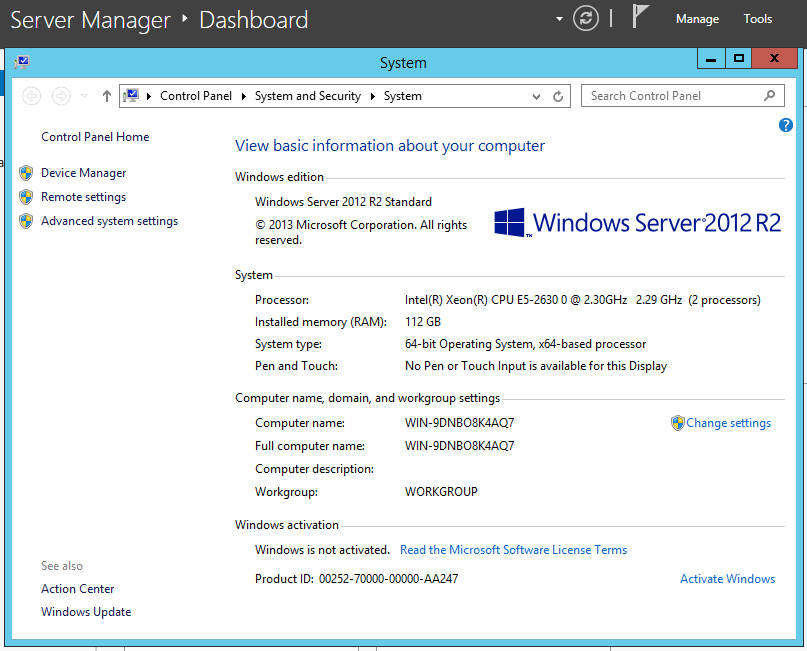Expand the arrow after Control Panel breadcrumb
The image size is (807, 651).
click(243, 96)
